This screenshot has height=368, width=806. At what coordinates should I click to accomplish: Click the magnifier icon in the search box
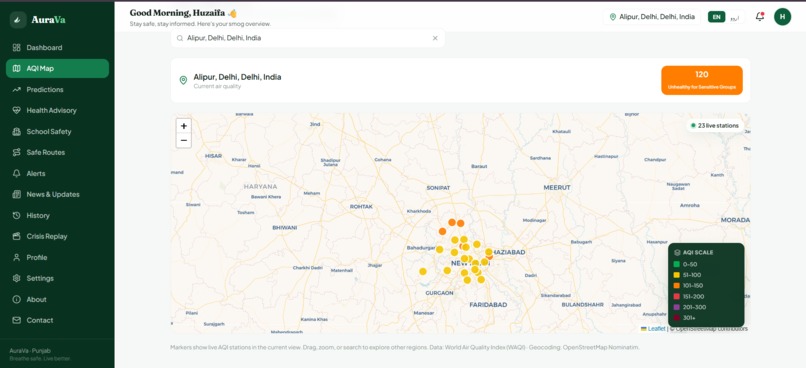coord(180,38)
